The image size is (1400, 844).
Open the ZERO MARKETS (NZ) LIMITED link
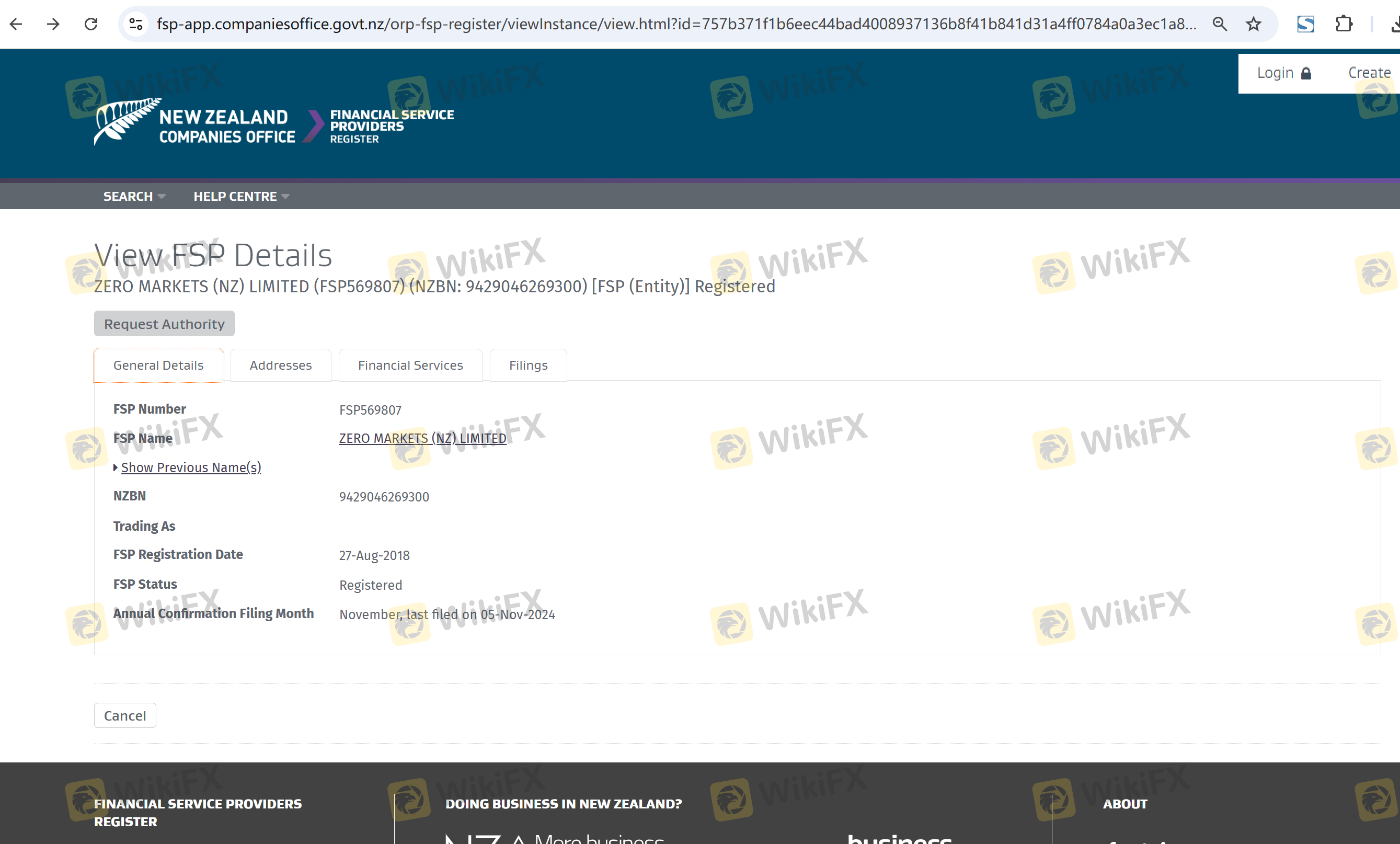pyautogui.click(x=422, y=438)
